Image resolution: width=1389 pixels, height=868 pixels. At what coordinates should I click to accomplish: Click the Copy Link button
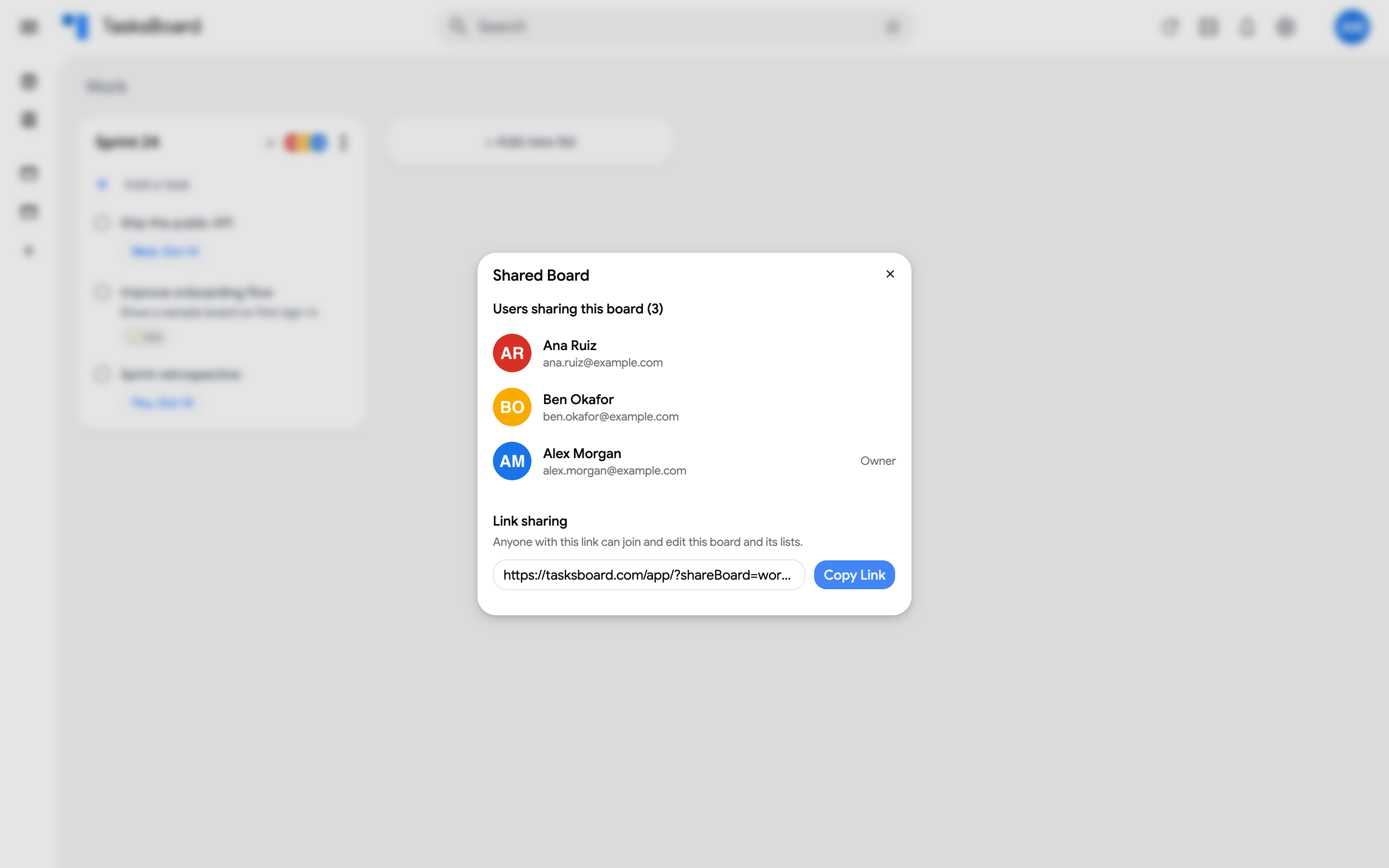(x=854, y=575)
